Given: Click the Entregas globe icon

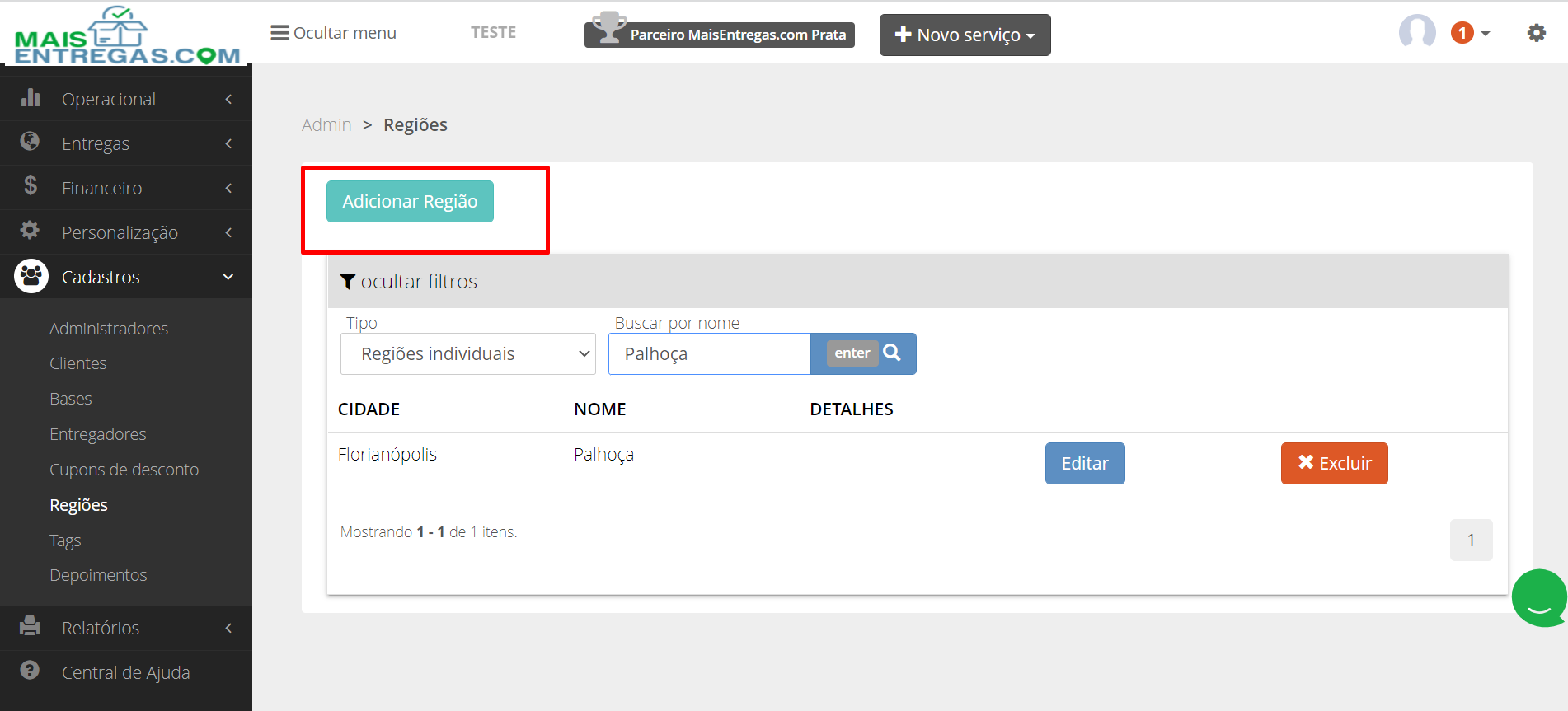Looking at the screenshot, I should (31, 142).
